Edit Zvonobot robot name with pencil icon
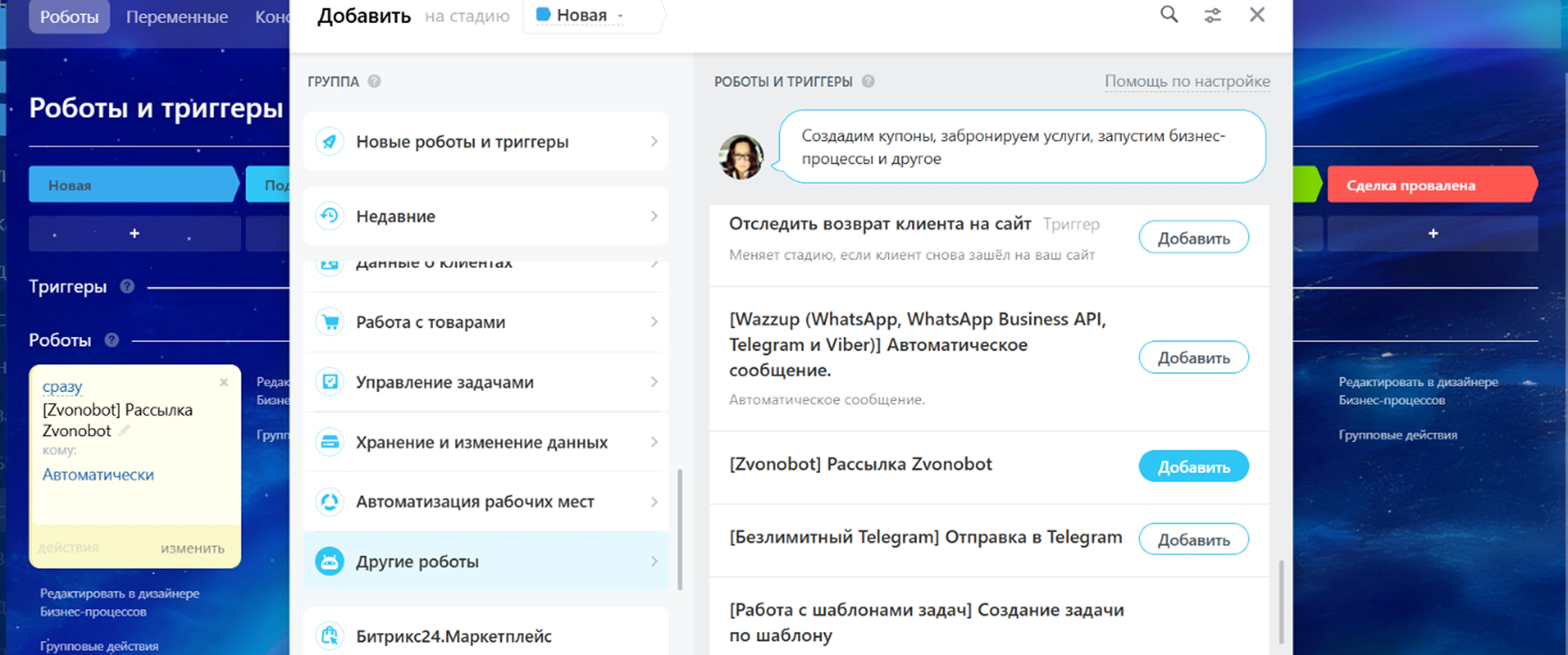 pos(124,430)
